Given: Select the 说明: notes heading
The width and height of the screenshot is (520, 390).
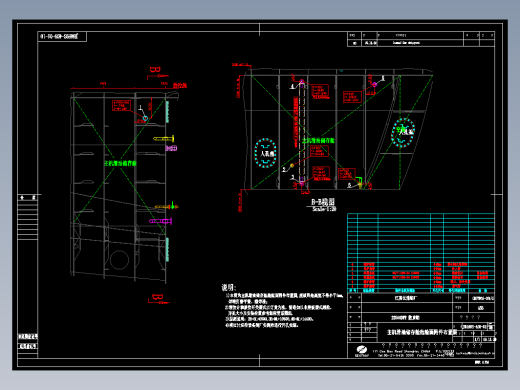Looking at the screenshot, I should pyautogui.click(x=229, y=288).
